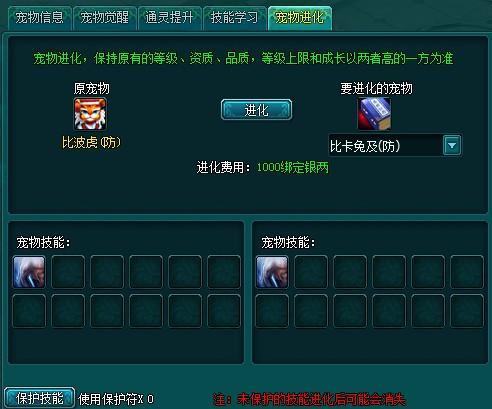Image resolution: width=492 pixels, height=409 pixels.
Task: Switch to the 宠物觉醒 tab
Action: coord(104,18)
